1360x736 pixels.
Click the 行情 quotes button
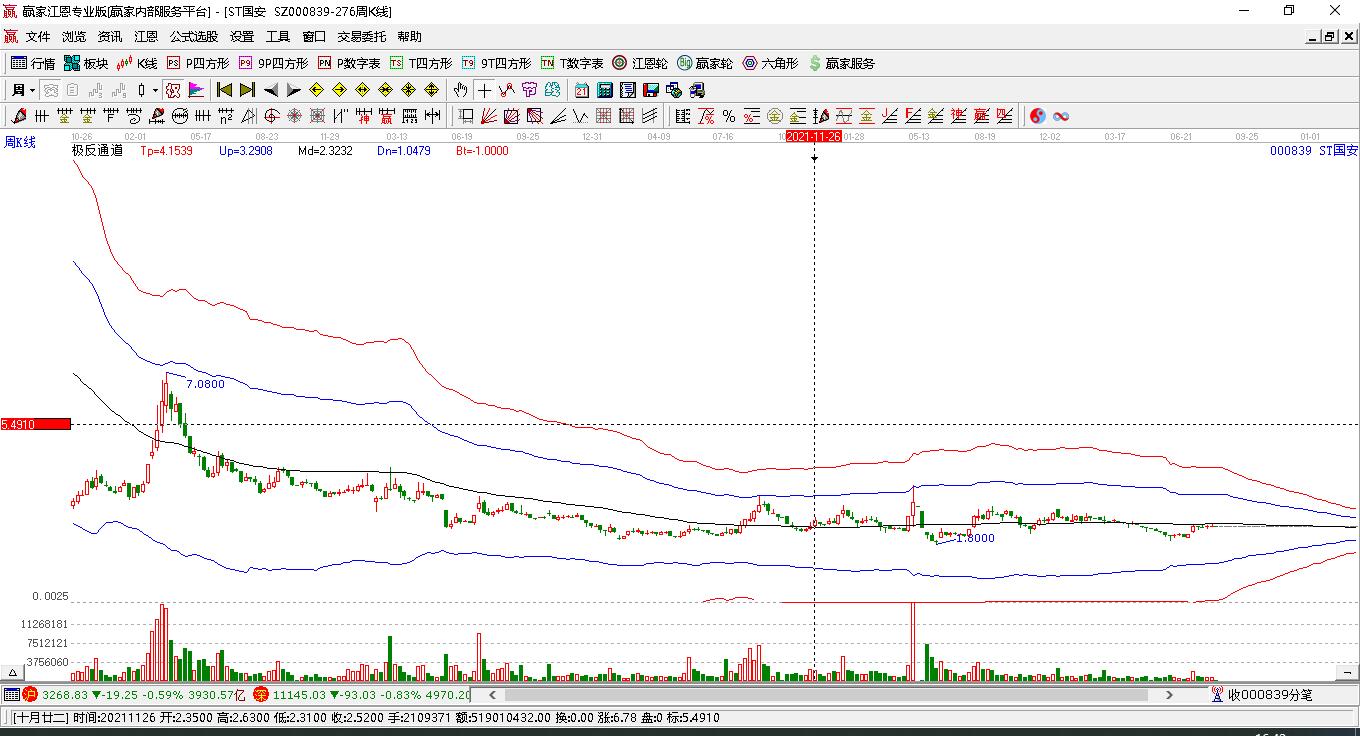[33, 63]
